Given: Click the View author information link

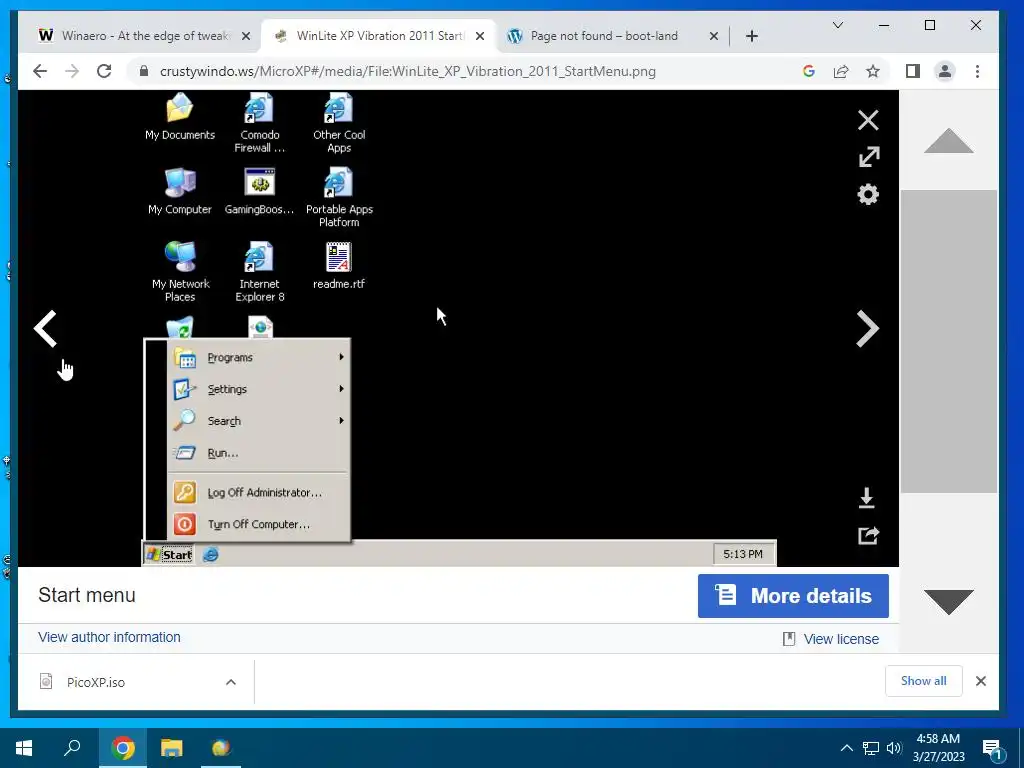Looking at the screenshot, I should (109, 637).
